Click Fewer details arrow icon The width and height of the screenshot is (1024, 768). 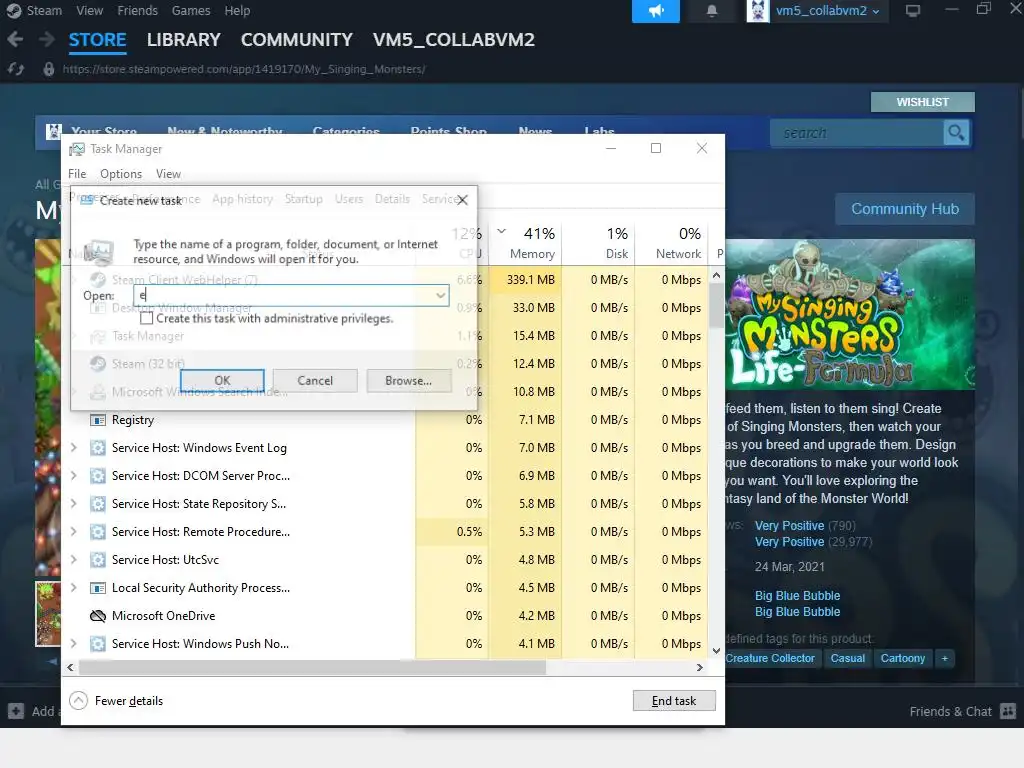(78, 701)
